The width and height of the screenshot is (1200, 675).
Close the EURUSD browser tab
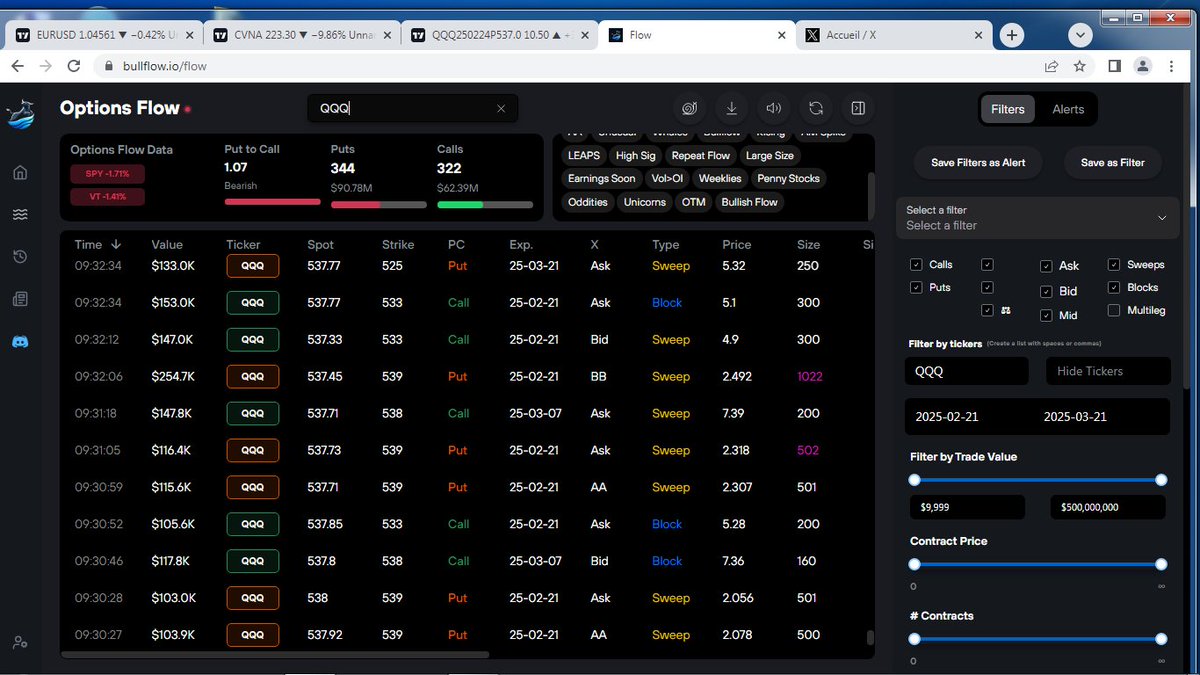coord(191,35)
